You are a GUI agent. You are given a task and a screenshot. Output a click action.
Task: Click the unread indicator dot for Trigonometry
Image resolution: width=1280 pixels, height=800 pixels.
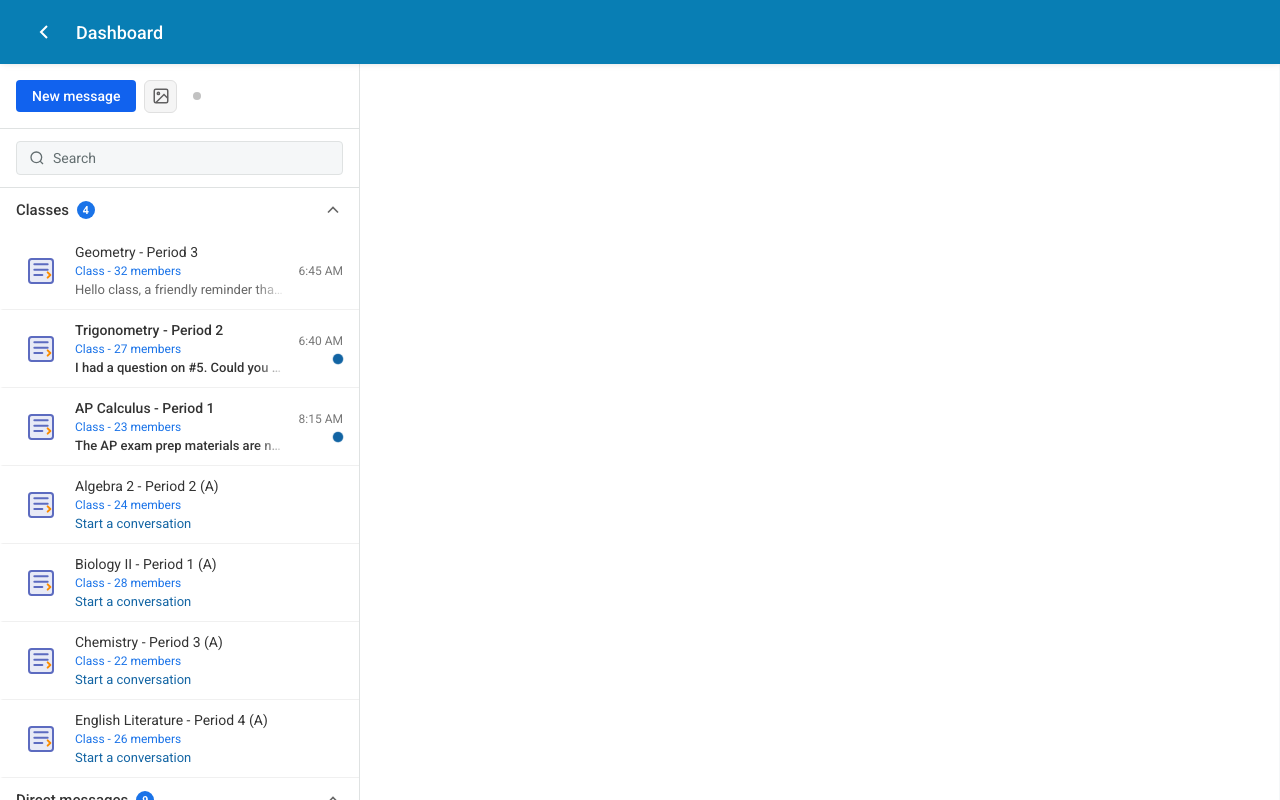[x=338, y=358]
